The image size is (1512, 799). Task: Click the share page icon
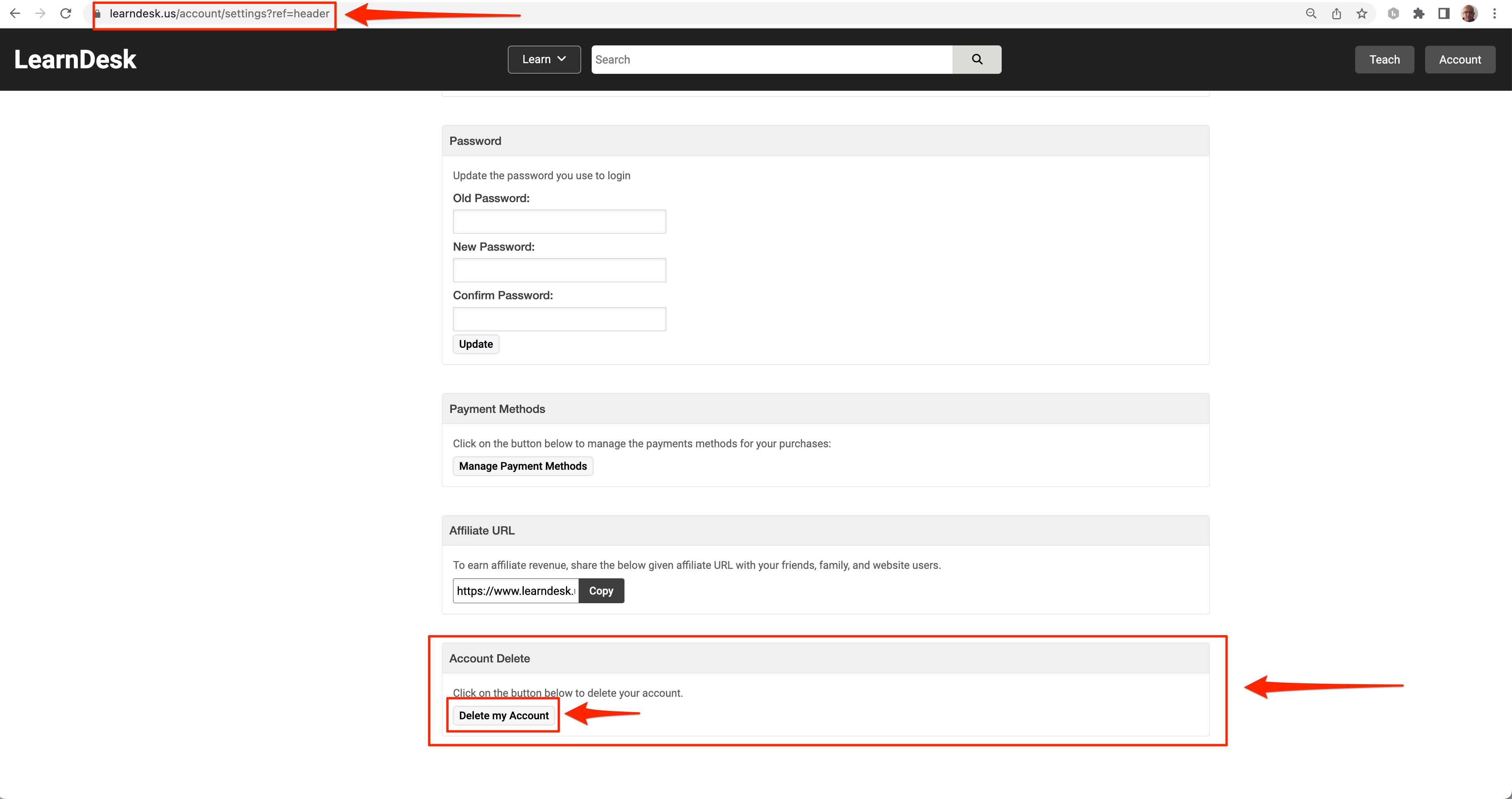coord(1337,13)
